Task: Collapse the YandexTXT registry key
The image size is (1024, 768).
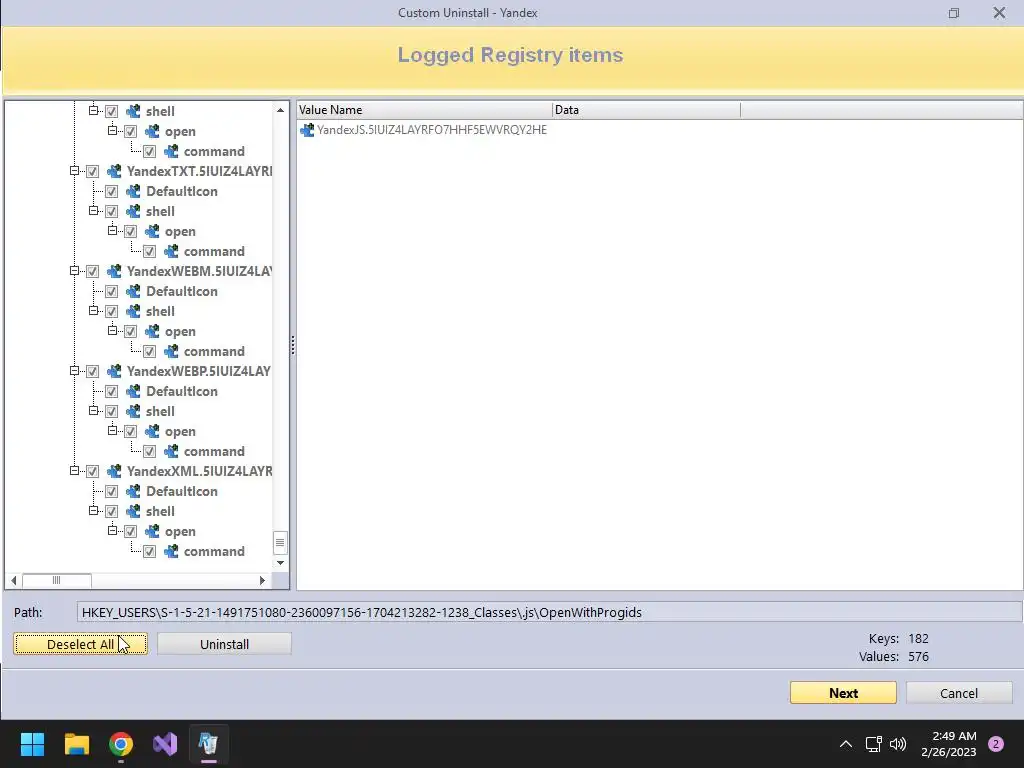Action: pos(74,170)
